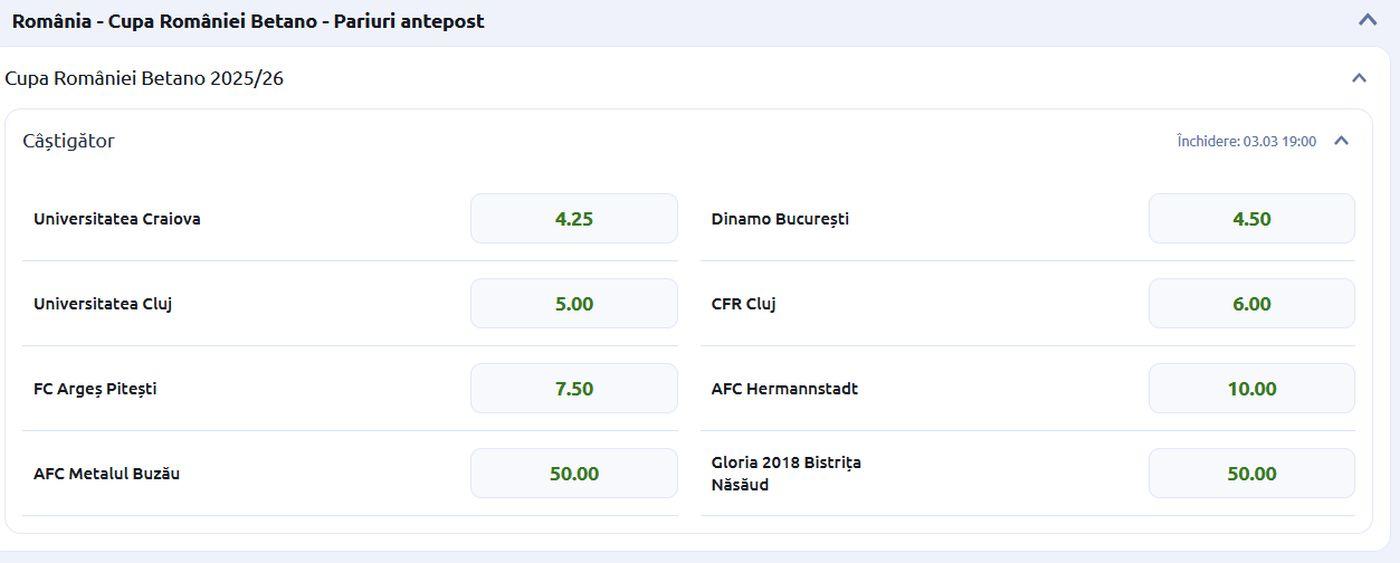Bet on CFR Cluj at 6.00

(x=1251, y=304)
